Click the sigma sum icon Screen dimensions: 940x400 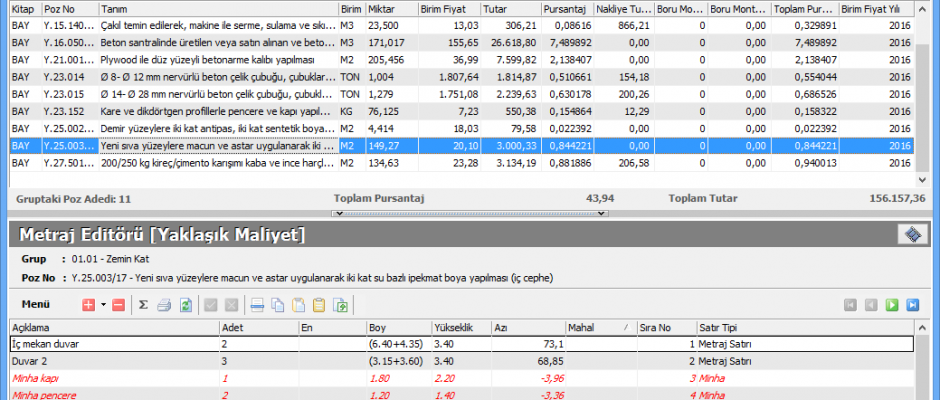(x=143, y=304)
